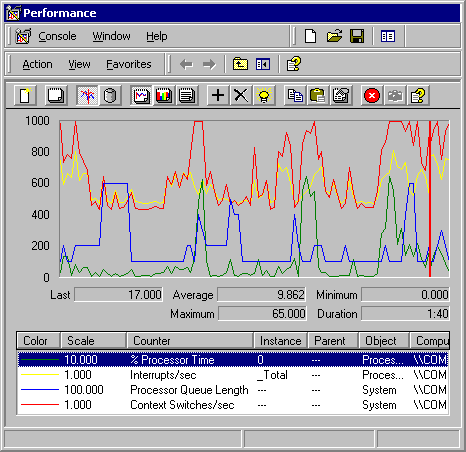Click the red Context Switches/sec color line
Image resolution: width=466 pixels, height=452 pixels.
click(40, 405)
